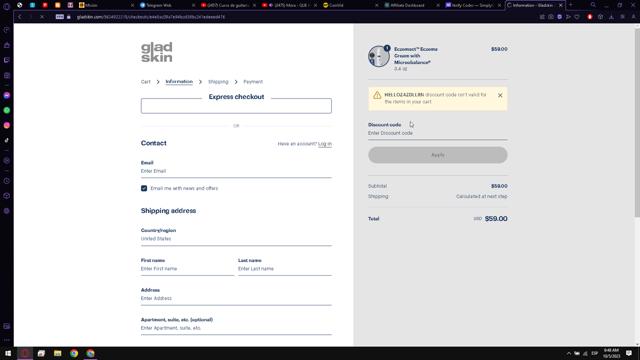The image size is (640, 360).
Task: Click the Eczemact cream product thumbnail
Action: click(x=379, y=56)
